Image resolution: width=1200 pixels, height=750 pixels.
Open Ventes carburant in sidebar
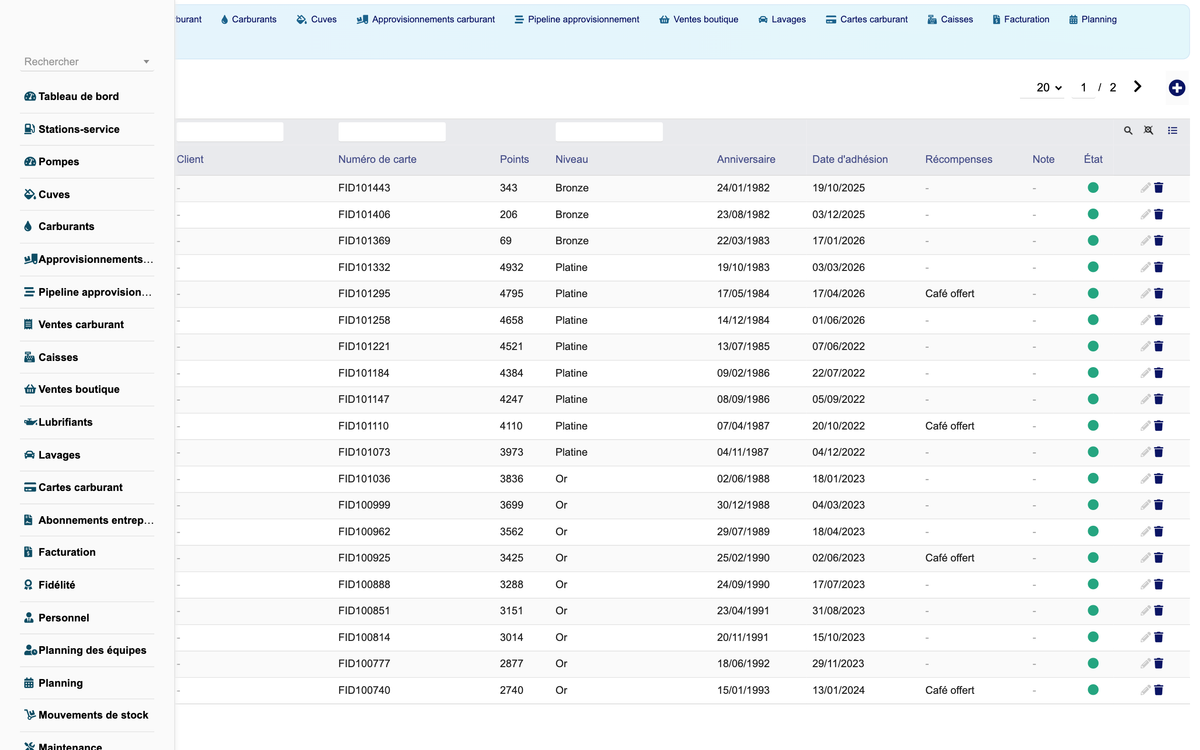(73, 324)
